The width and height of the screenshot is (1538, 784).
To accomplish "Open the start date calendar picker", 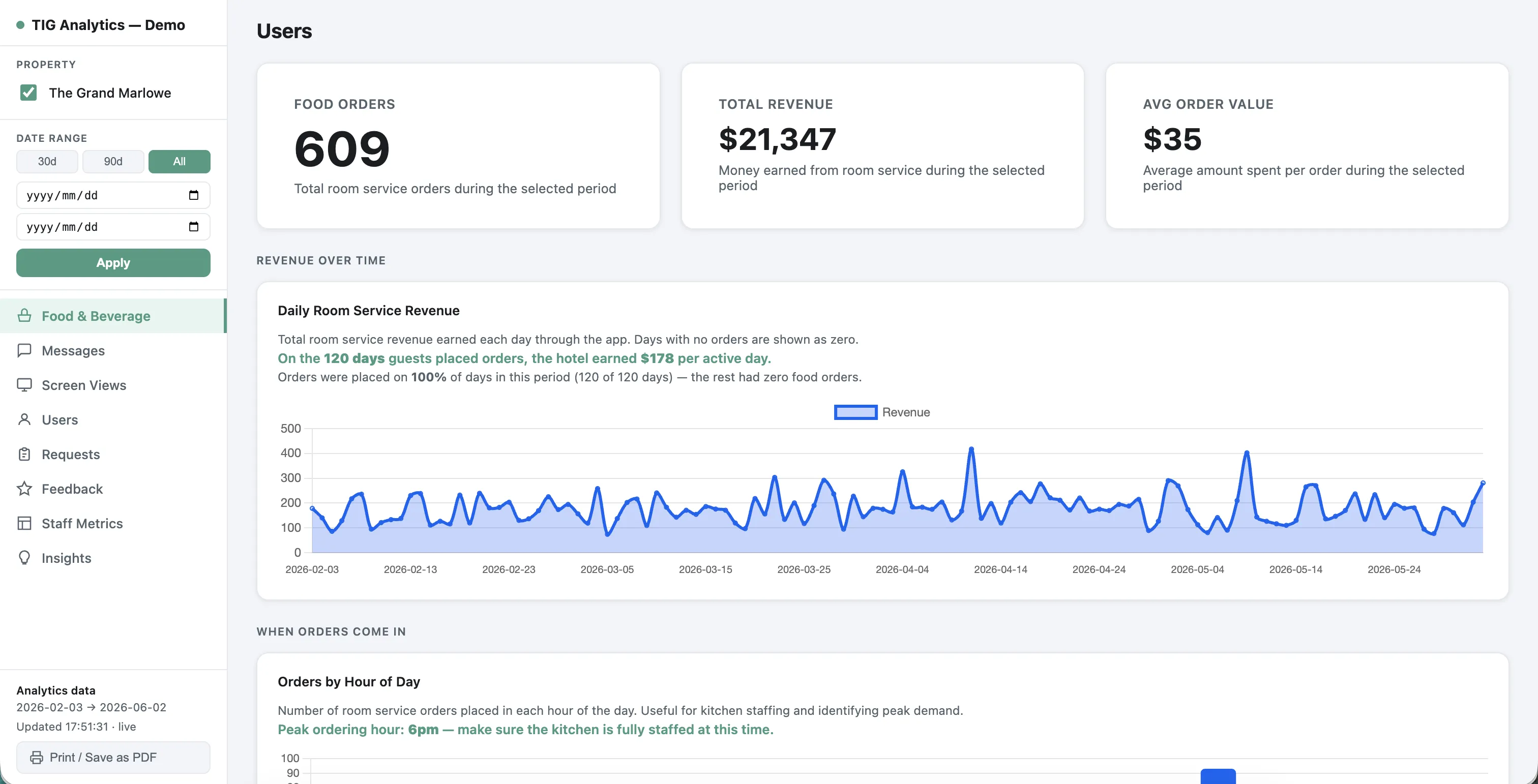I will (193, 195).
